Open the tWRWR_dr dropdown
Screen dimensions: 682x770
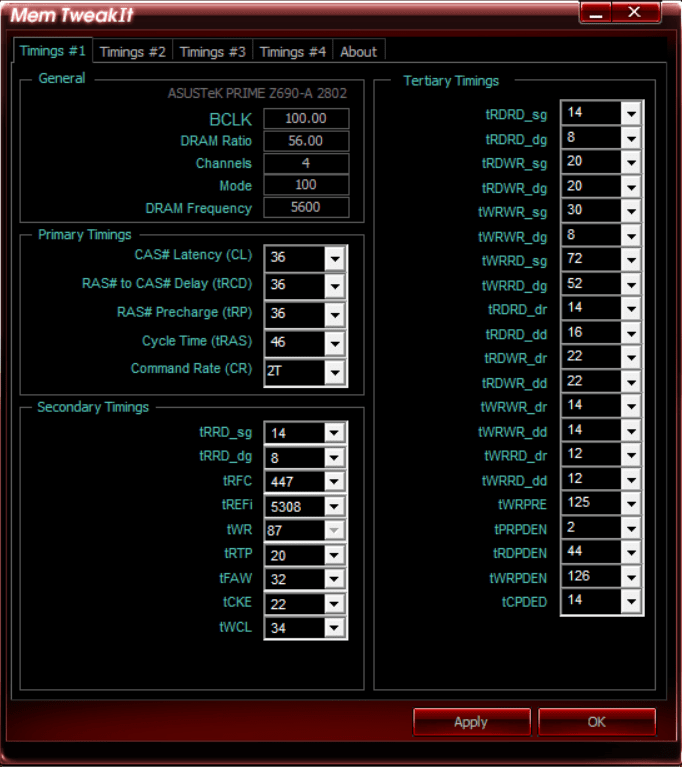point(631,407)
